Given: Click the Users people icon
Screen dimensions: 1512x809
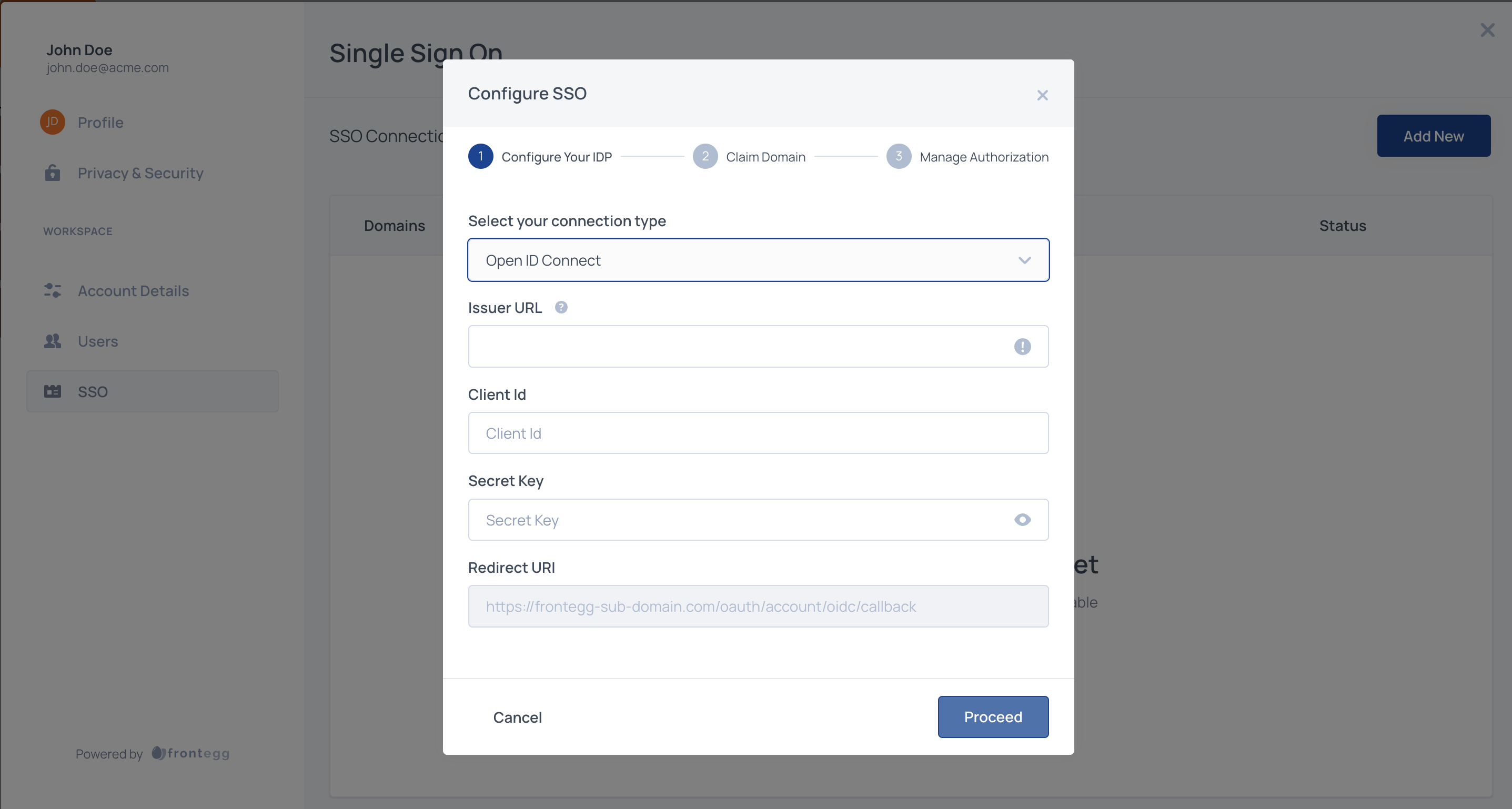Looking at the screenshot, I should (52, 341).
